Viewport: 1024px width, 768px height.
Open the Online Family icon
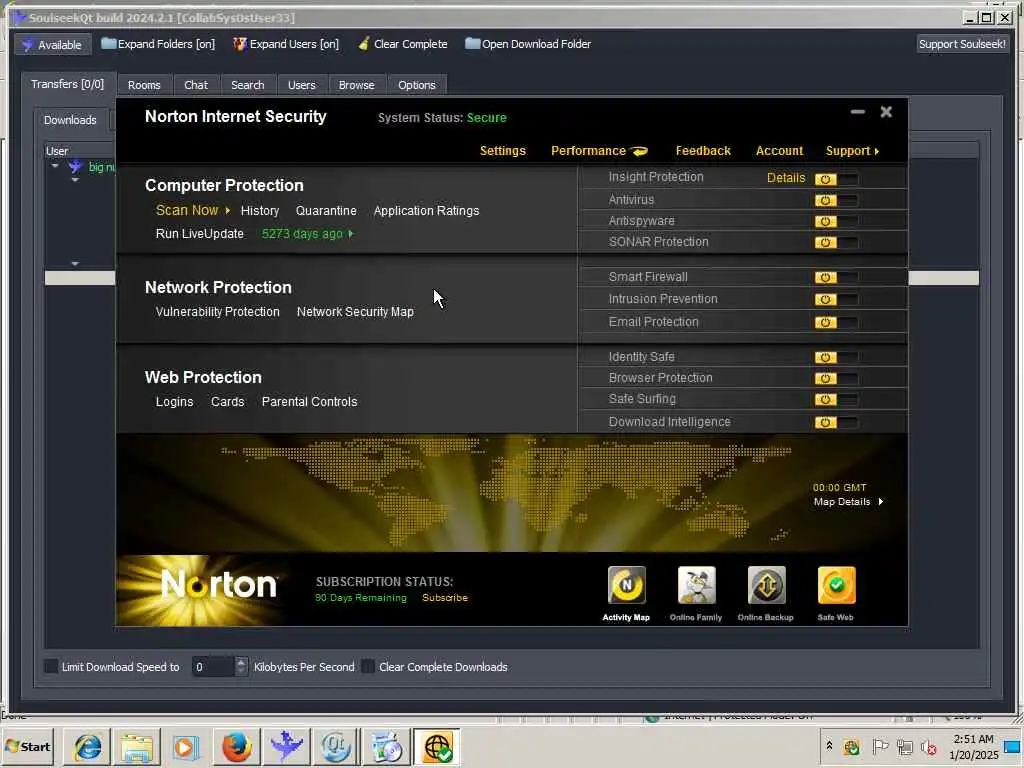pos(696,585)
